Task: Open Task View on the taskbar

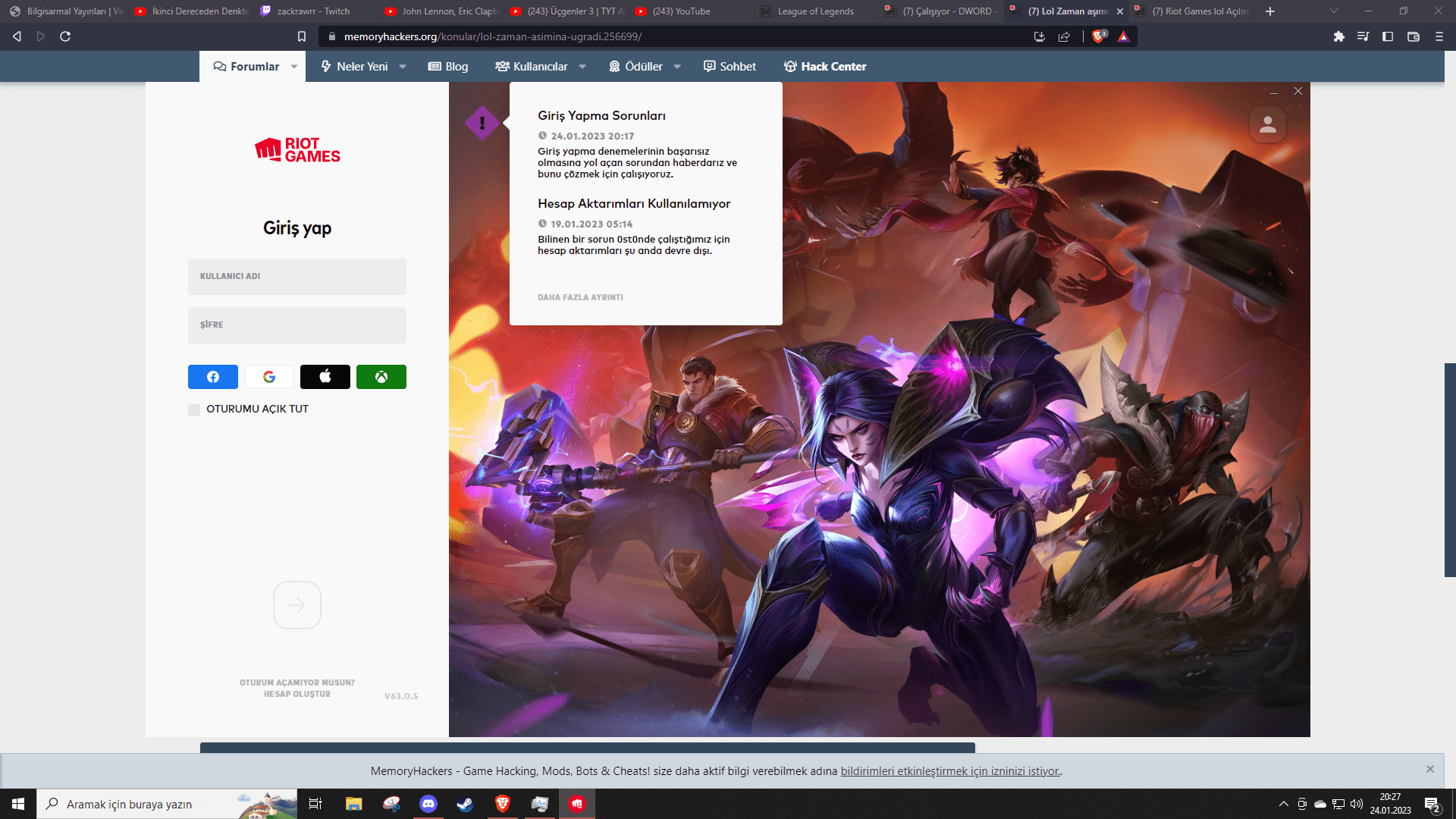Action: tap(315, 804)
